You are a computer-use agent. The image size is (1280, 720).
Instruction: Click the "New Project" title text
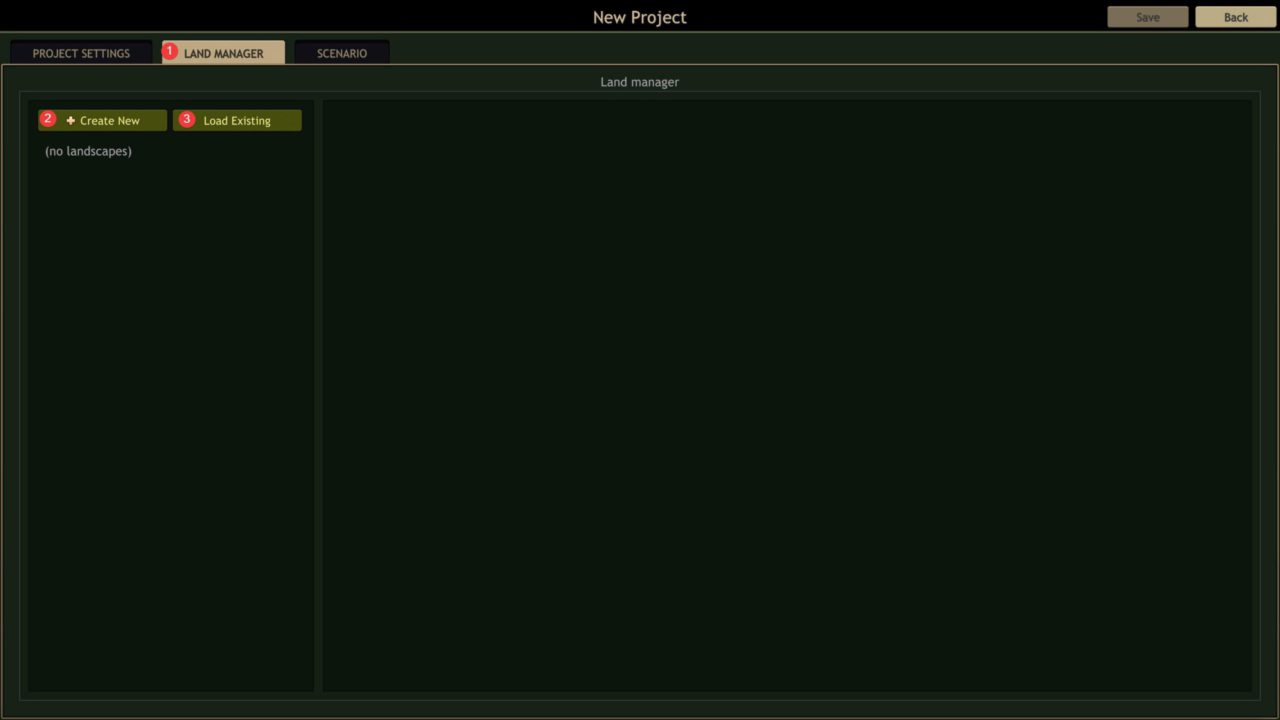[640, 17]
